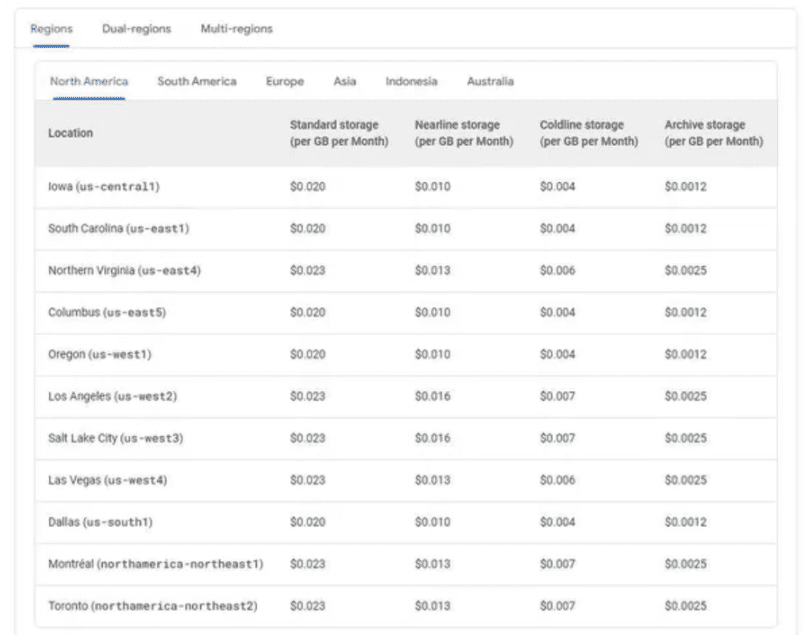Open the Multi-regions tab
The width and height of the screenshot is (807, 637).
[x=237, y=29]
